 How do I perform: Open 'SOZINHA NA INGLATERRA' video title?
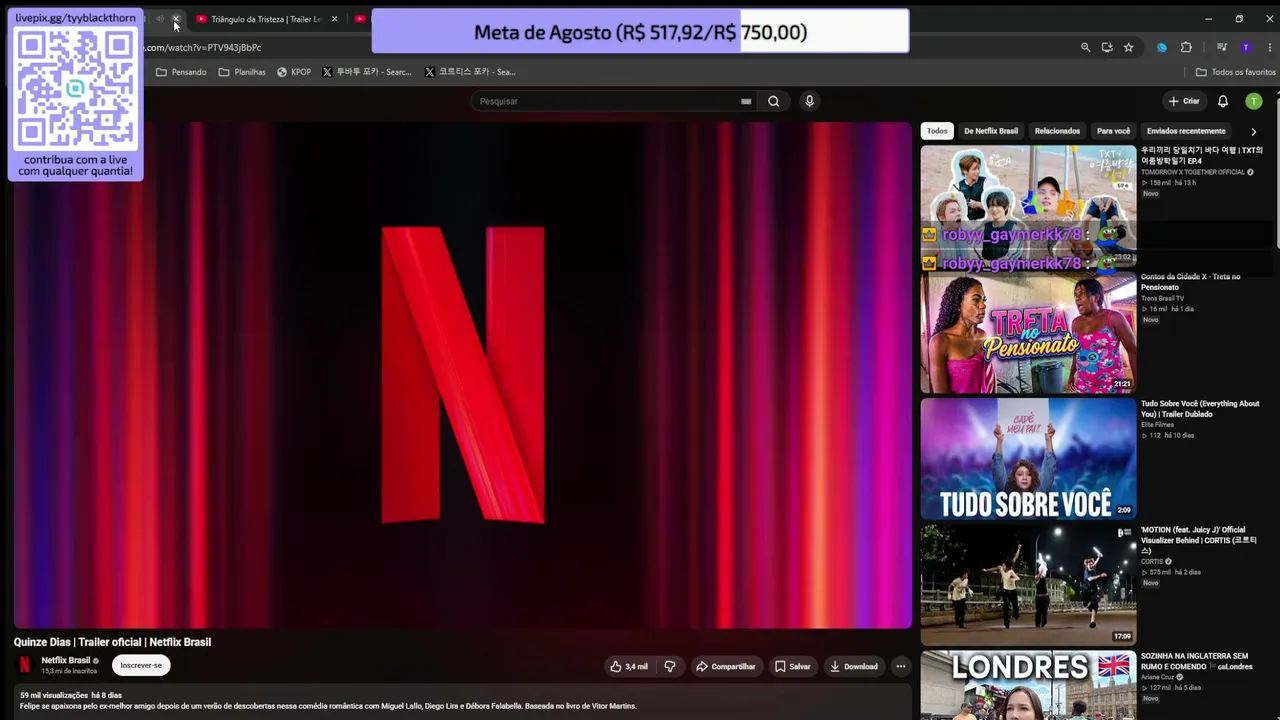1196,661
